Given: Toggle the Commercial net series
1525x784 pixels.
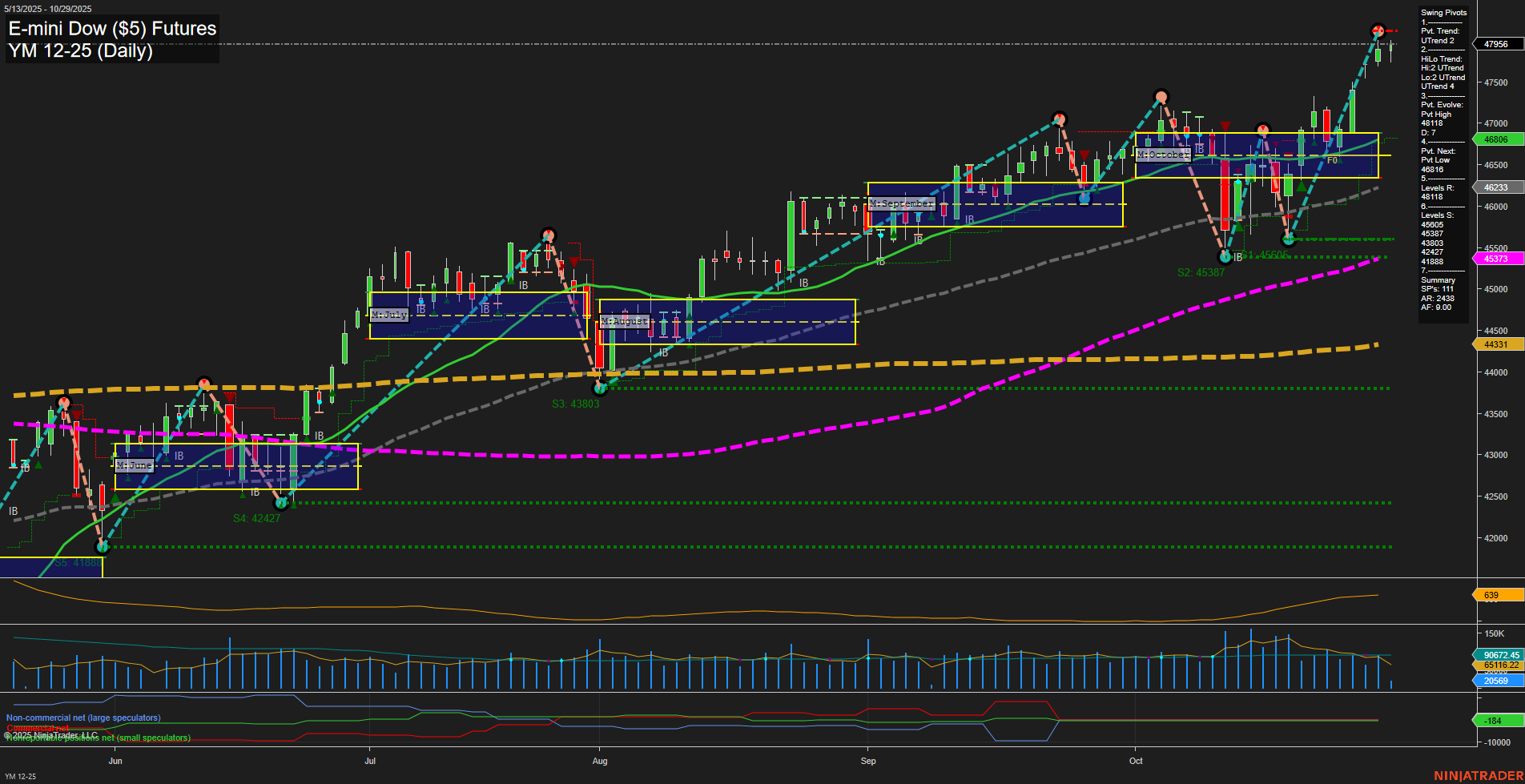Looking at the screenshot, I should [38, 727].
